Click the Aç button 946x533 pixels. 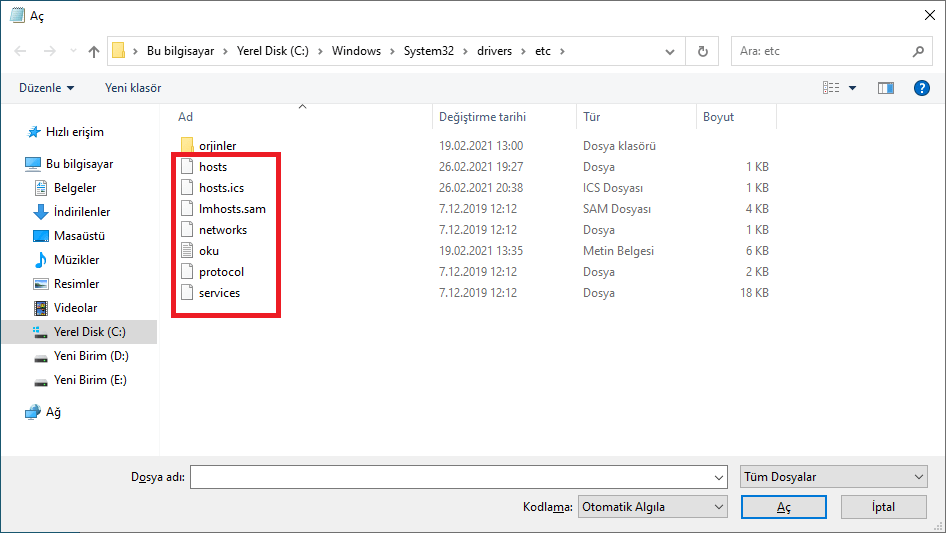[784, 507]
